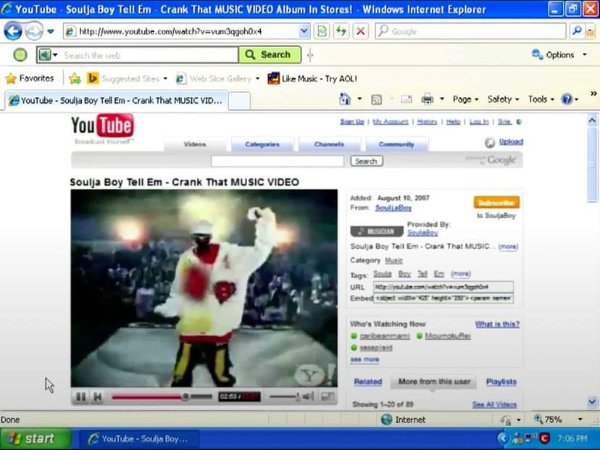The width and height of the screenshot is (600, 450).
Task: Click the browser Back button
Action: tap(14, 31)
